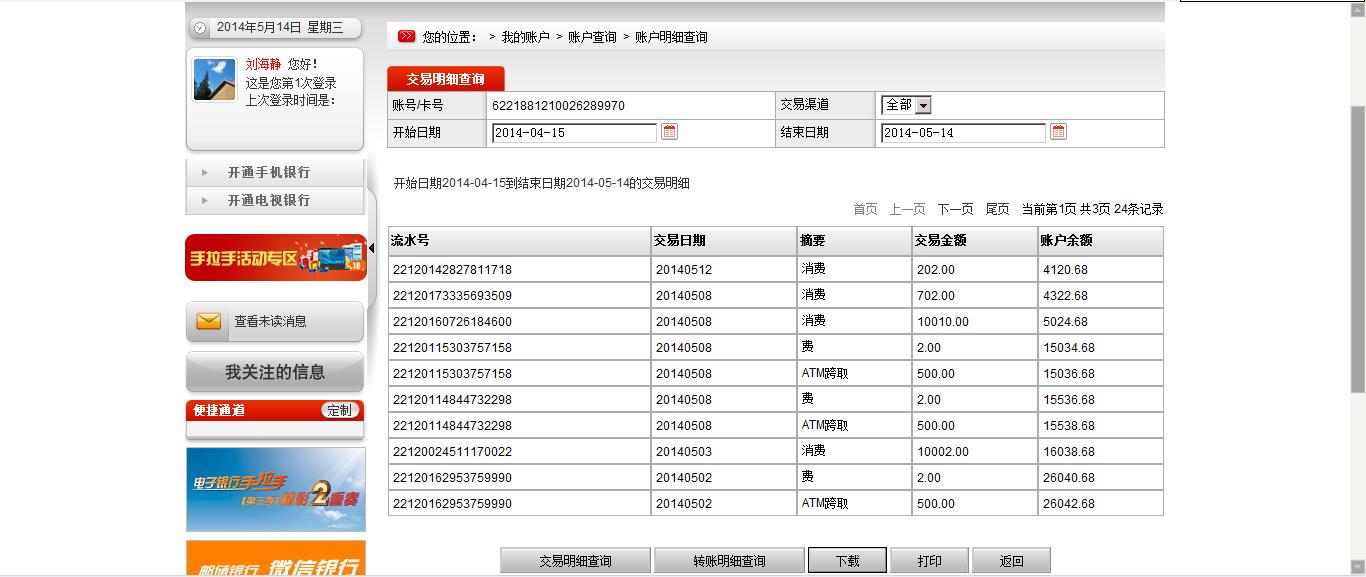This screenshot has width=1366, height=577.
Task: Collapse the sidebar with the small arrow
Action: pyautogui.click(x=372, y=247)
